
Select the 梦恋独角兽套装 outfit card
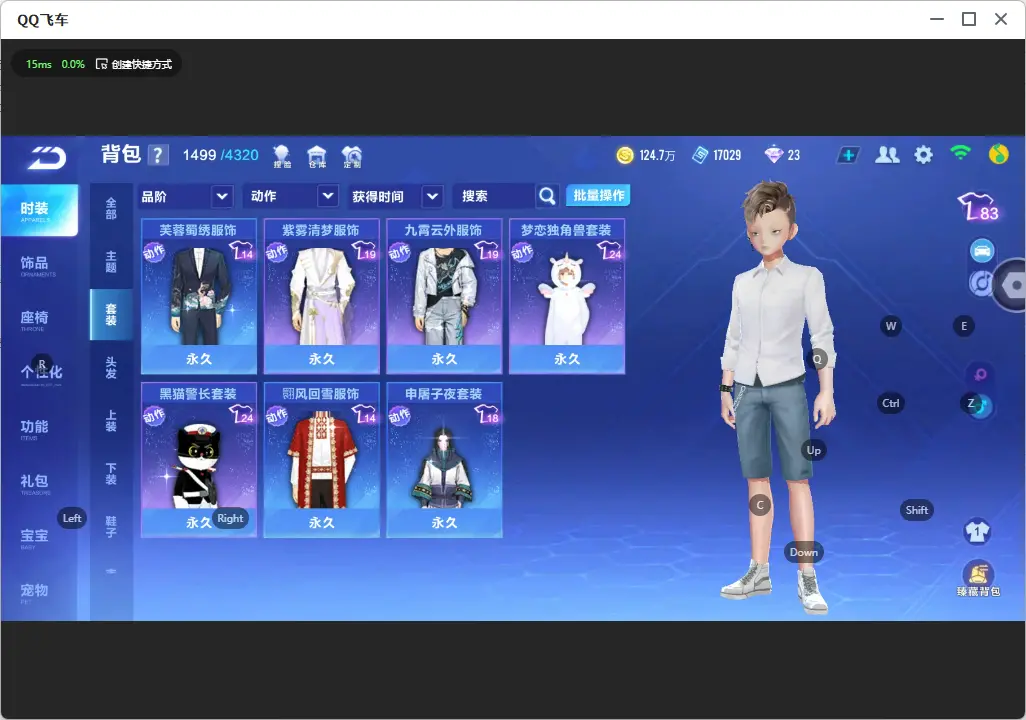567,297
